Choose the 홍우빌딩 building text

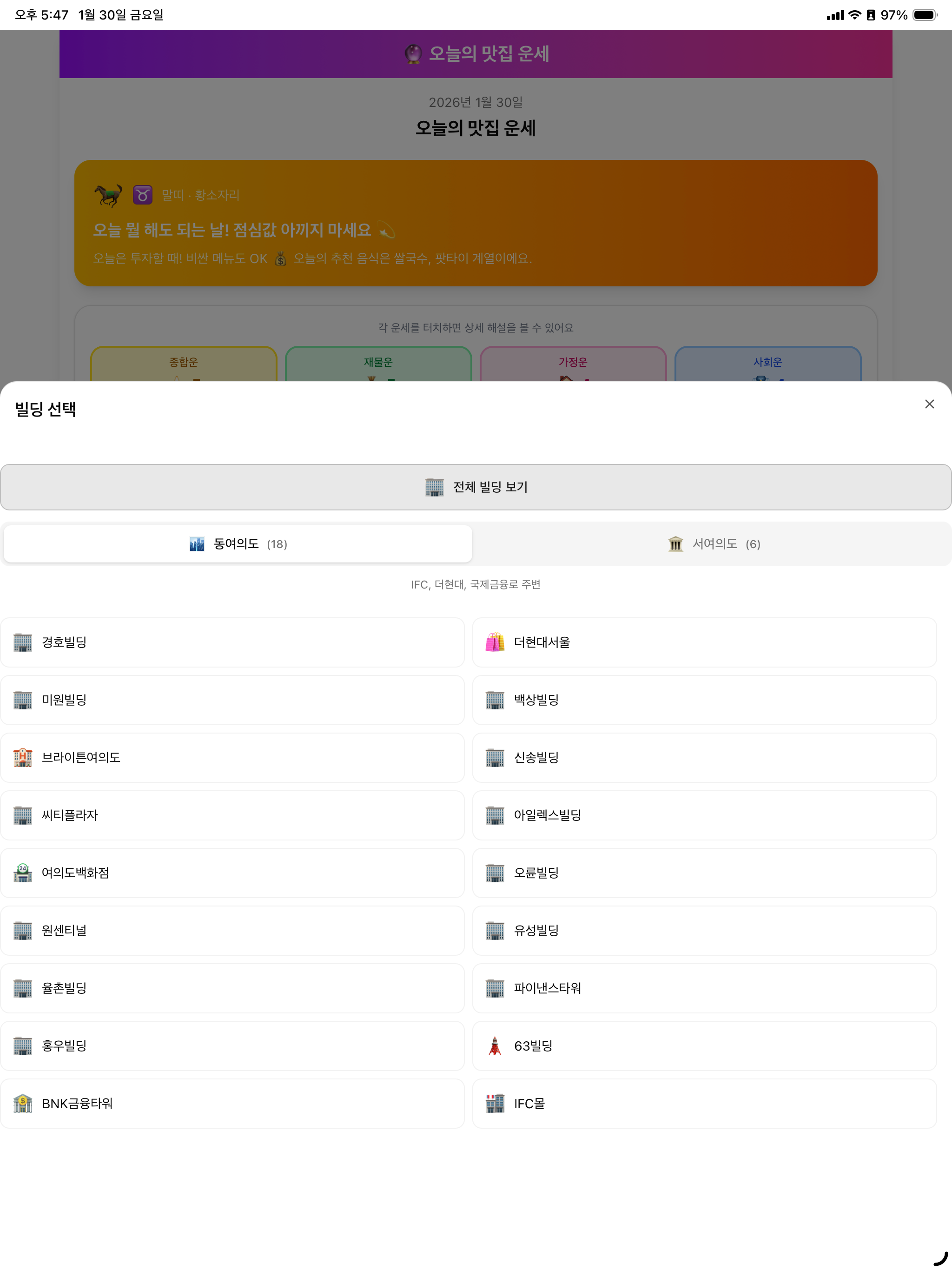click(64, 1045)
